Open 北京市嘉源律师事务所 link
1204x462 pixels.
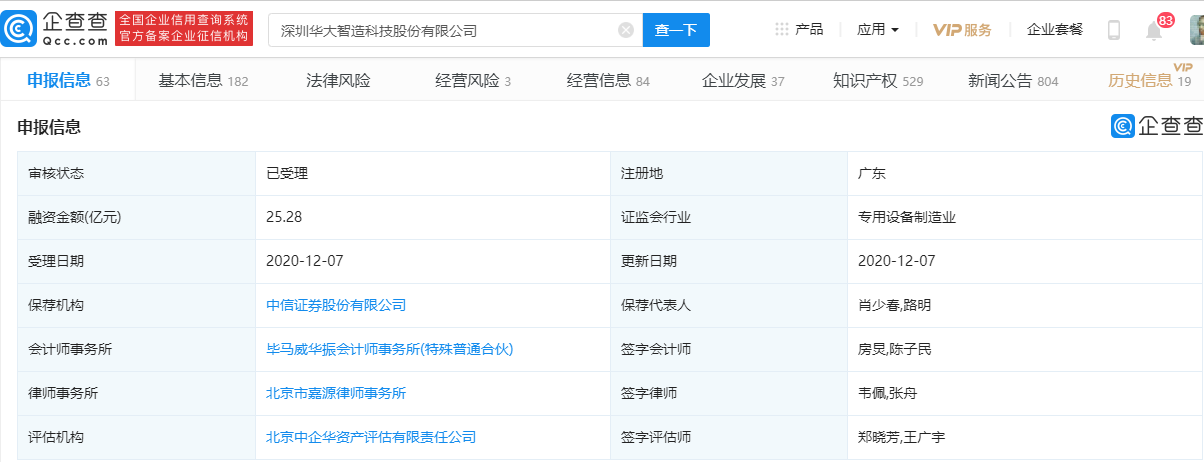tap(336, 393)
